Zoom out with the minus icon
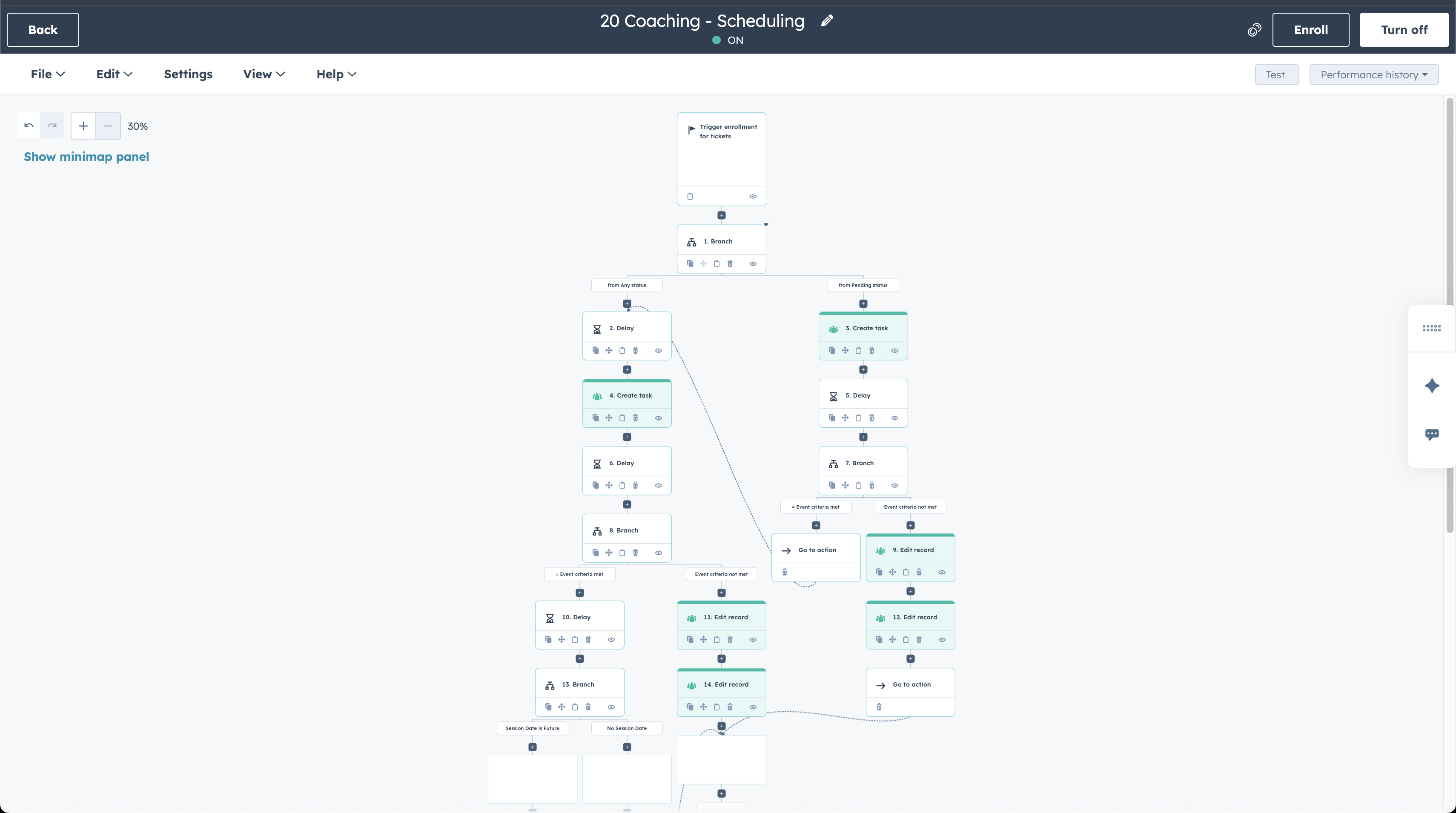This screenshot has width=1456, height=813. [x=108, y=126]
